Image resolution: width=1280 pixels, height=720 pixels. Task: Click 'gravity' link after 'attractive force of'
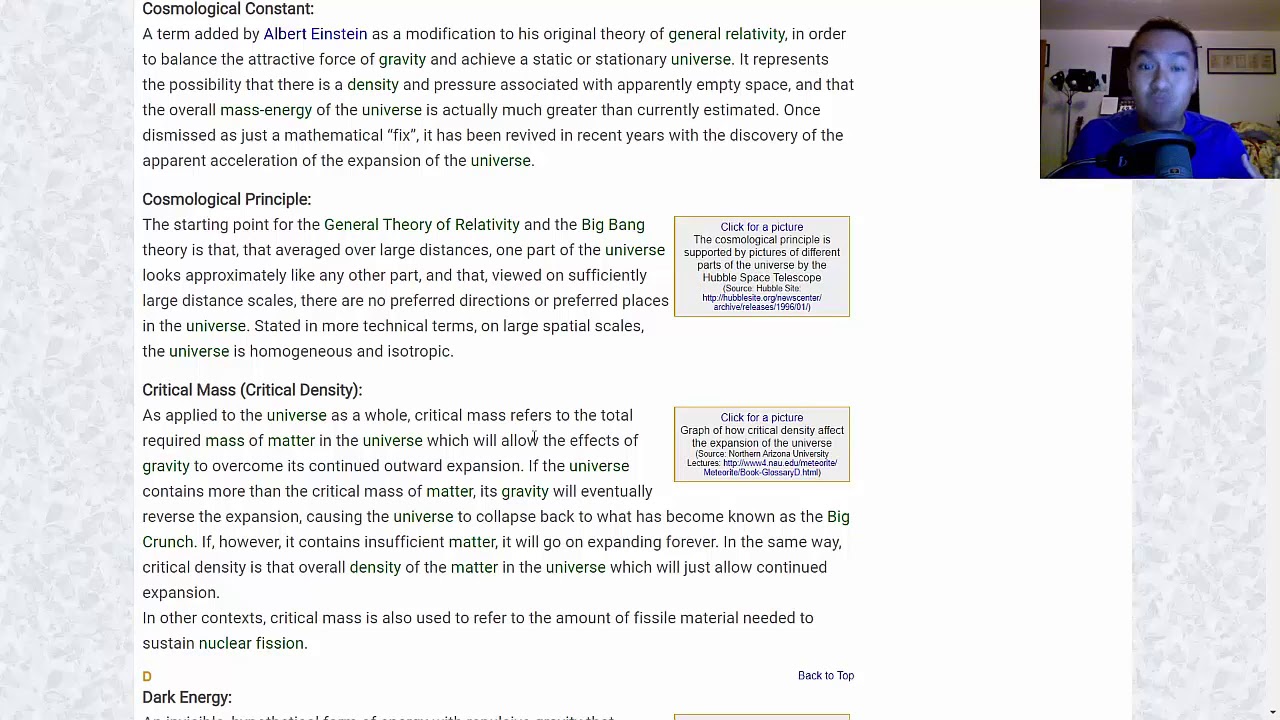pyautogui.click(x=402, y=59)
